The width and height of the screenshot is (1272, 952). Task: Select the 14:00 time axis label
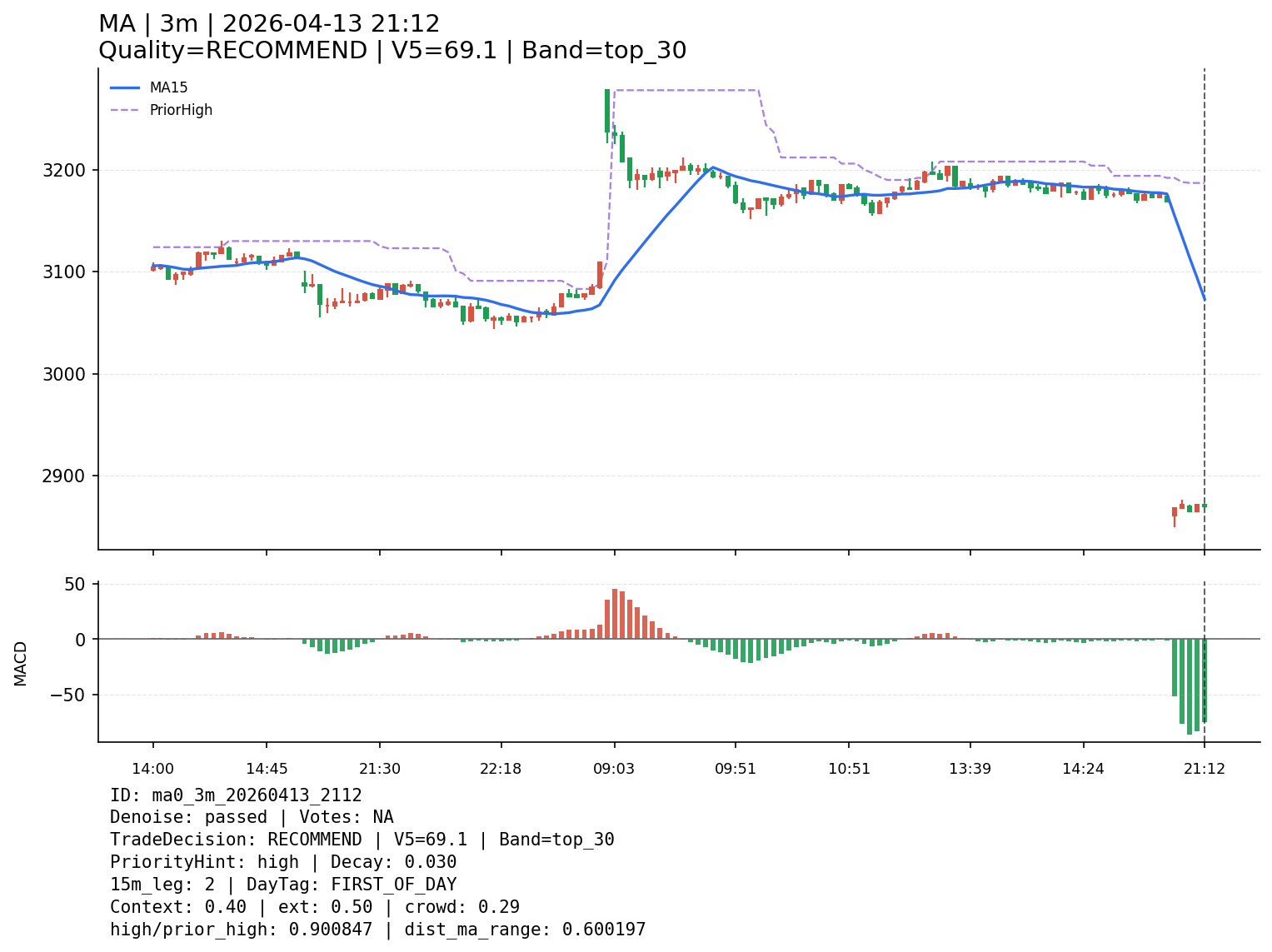[x=152, y=769]
